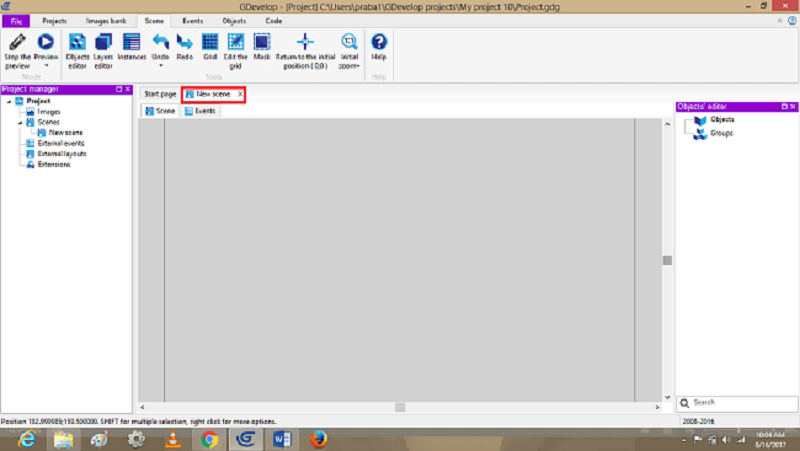Select the Scene sub-tab of editor
The width and height of the screenshot is (800, 451).
(x=160, y=111)
